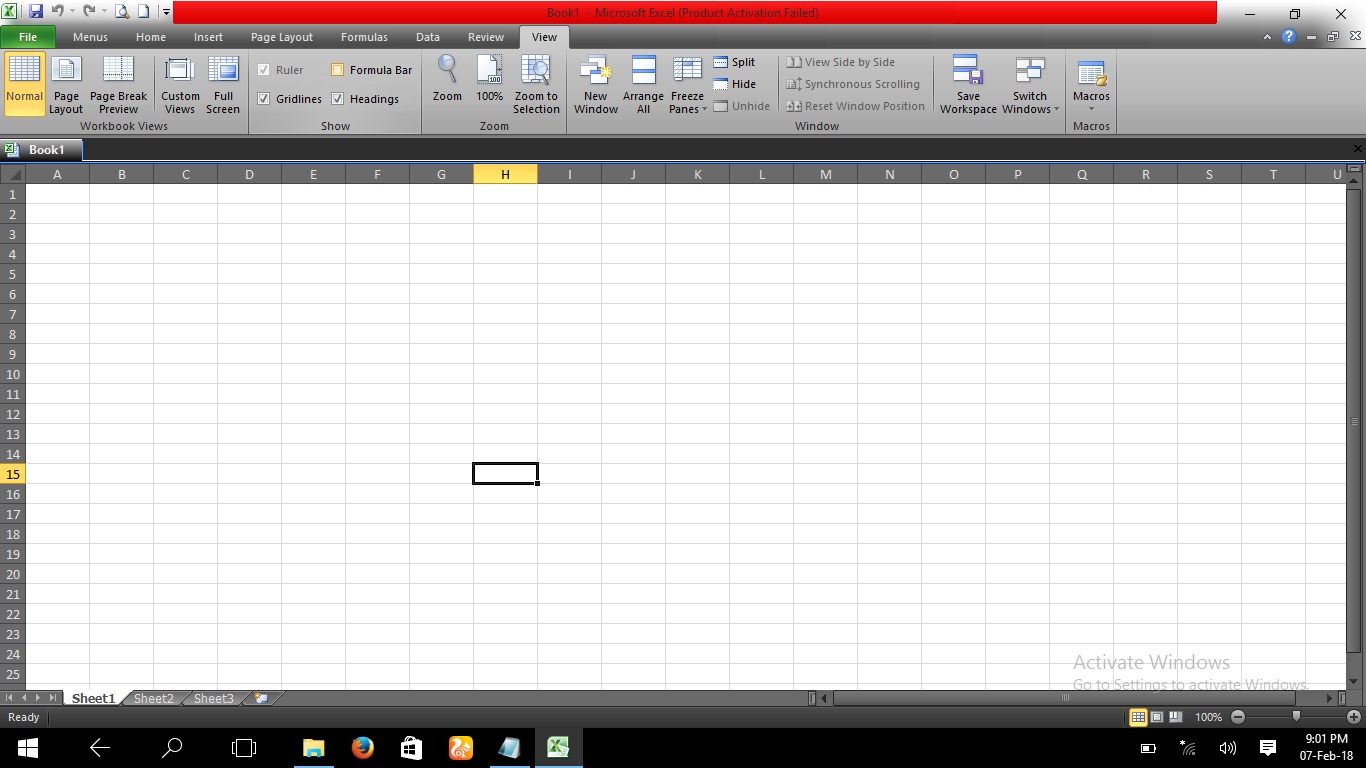Switch to the Insert ribbon tab
Viewport: 1366px width, 768px height.
click(208, 37)
